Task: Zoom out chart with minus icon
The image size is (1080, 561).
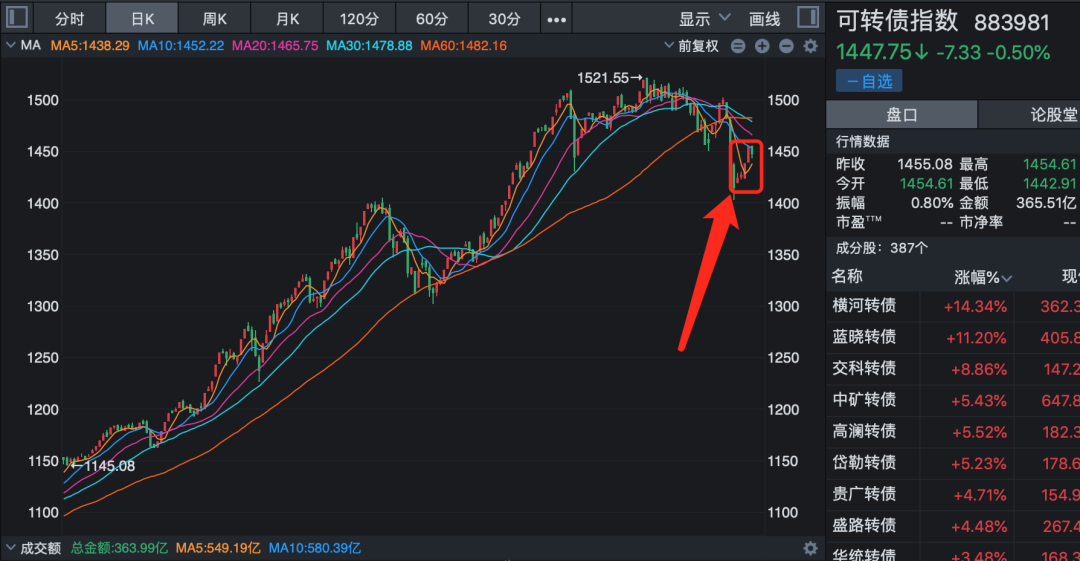Action: pos(786,46)
